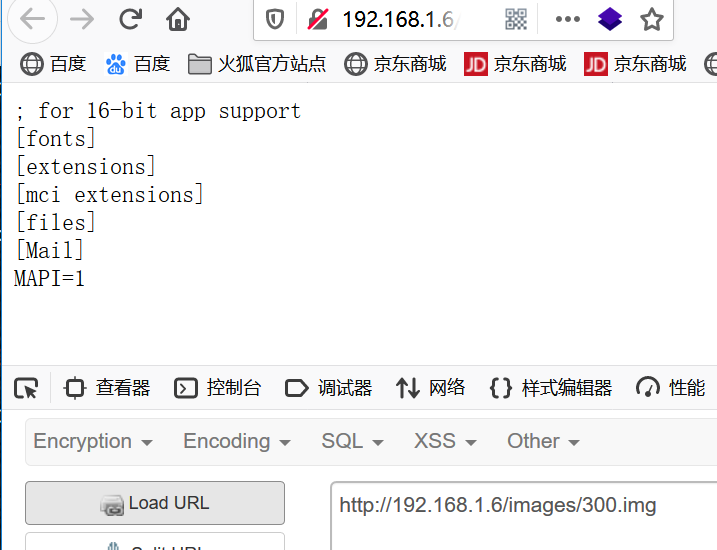Open the Other dropdown menu

coord(543,441)
